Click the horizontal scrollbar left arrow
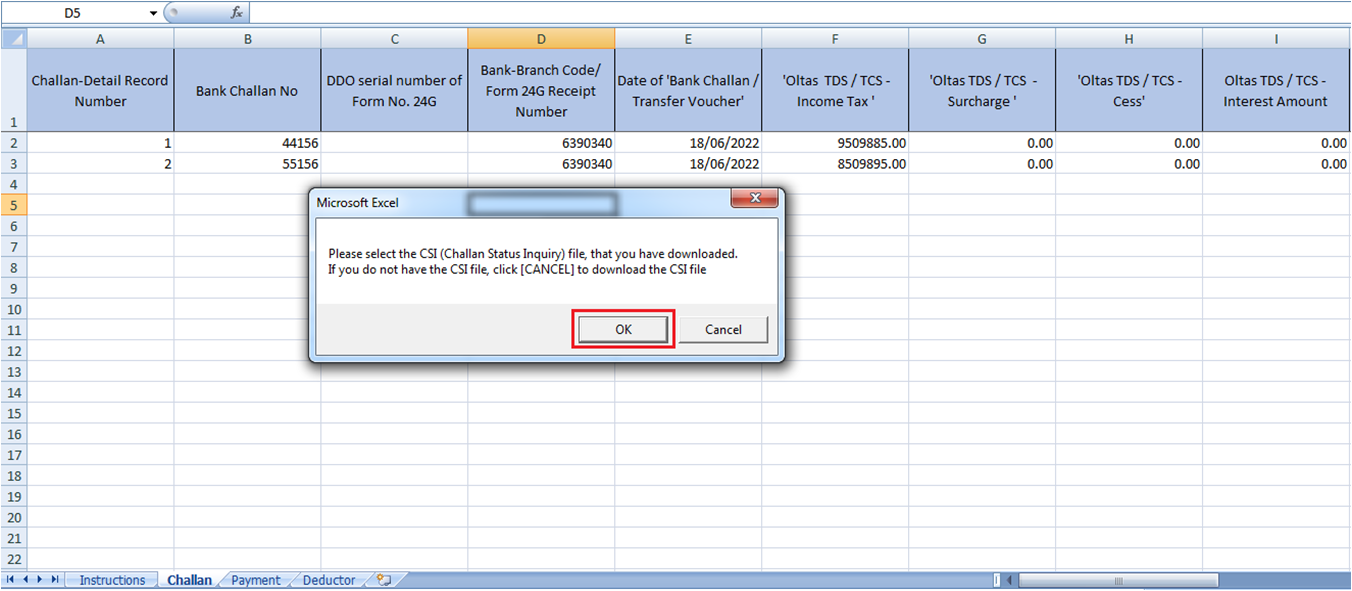 point(1010,579)
